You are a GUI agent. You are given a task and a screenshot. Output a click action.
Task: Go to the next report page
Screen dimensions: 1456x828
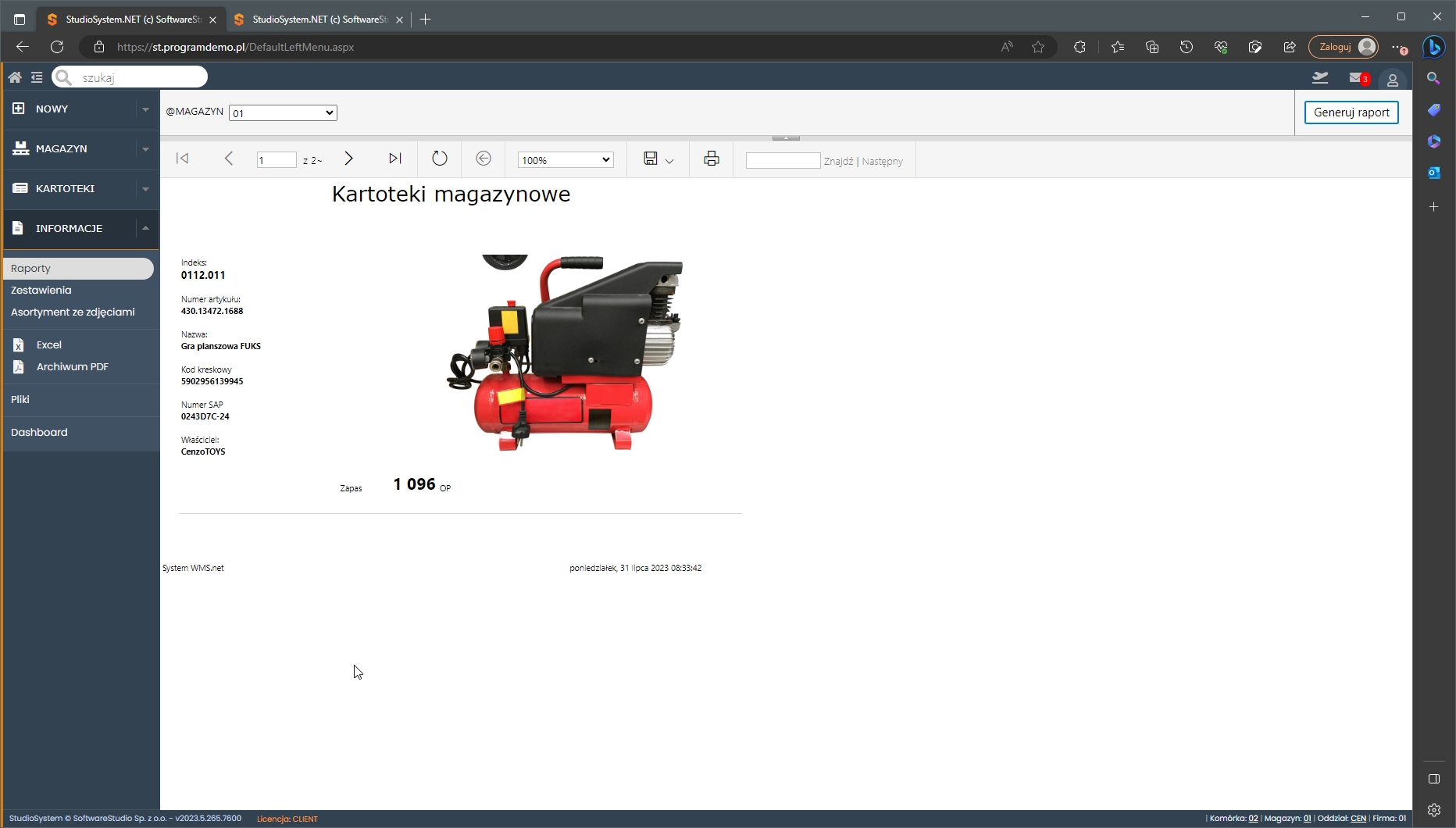pyautogui.click(x=348, y=159)
